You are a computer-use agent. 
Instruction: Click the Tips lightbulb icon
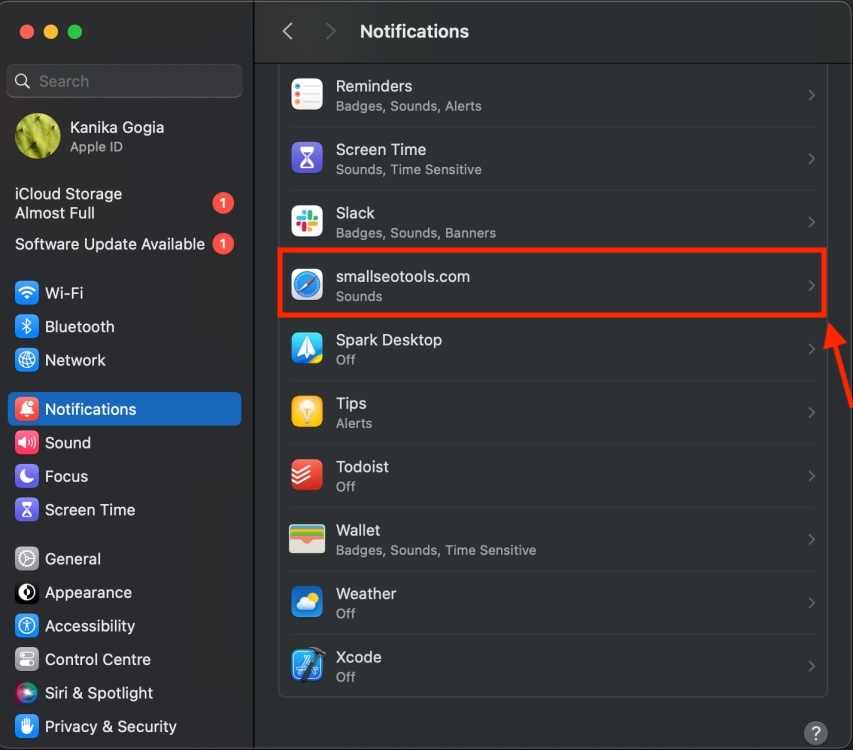(307, 412)
